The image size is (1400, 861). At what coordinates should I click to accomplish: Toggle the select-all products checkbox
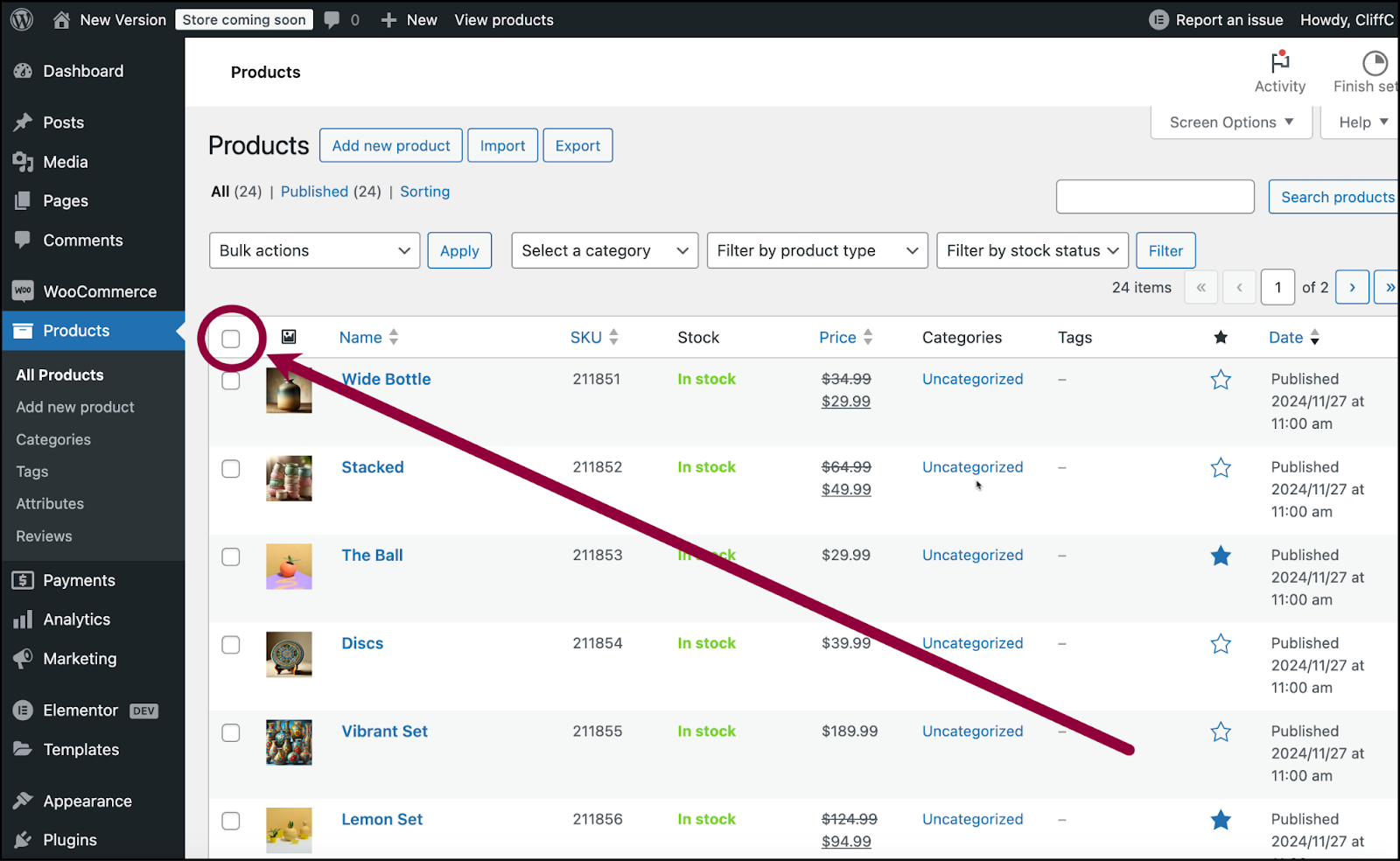(231, 339)
